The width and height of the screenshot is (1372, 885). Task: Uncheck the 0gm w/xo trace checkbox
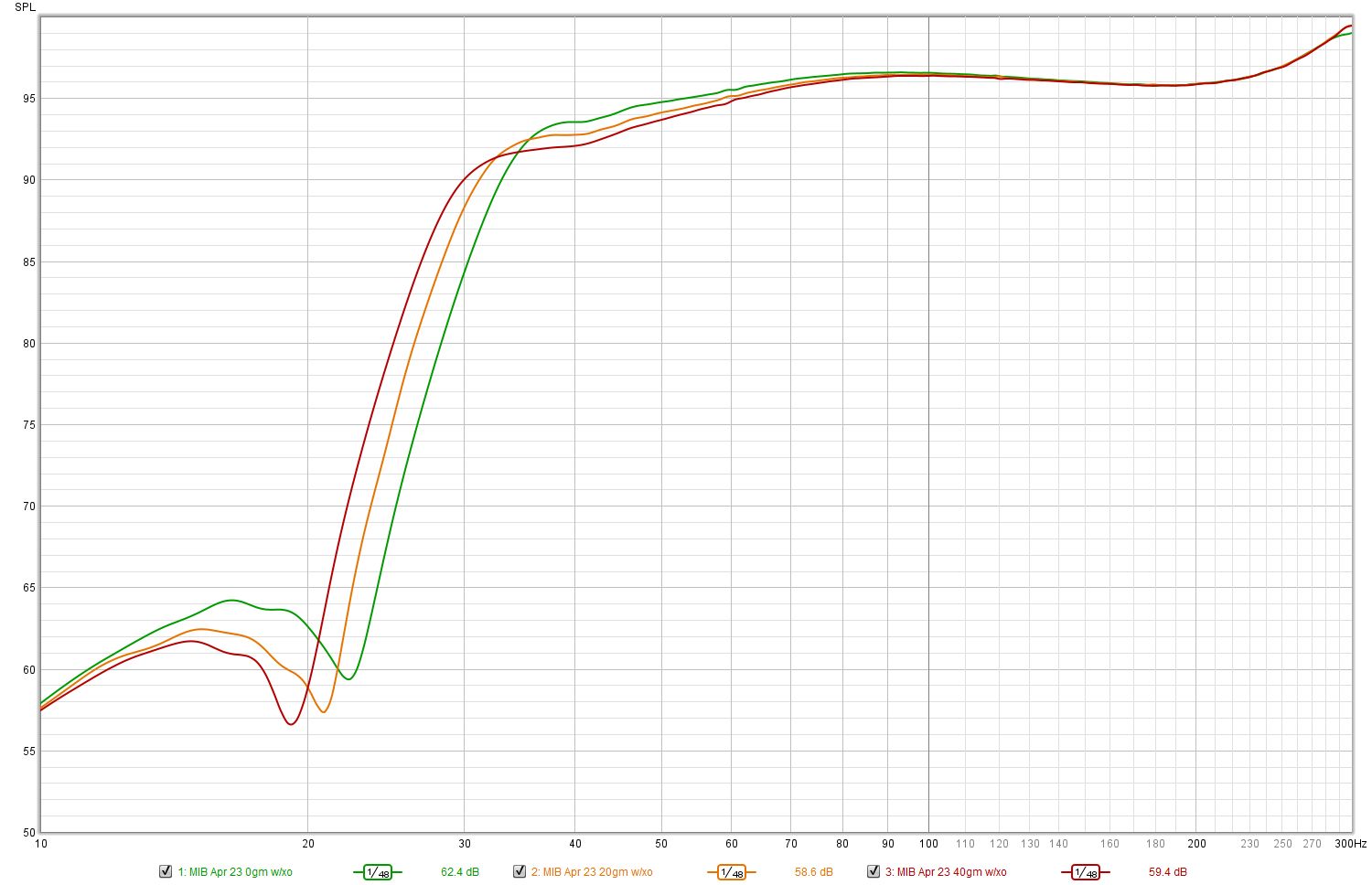[x=166, y=871]
